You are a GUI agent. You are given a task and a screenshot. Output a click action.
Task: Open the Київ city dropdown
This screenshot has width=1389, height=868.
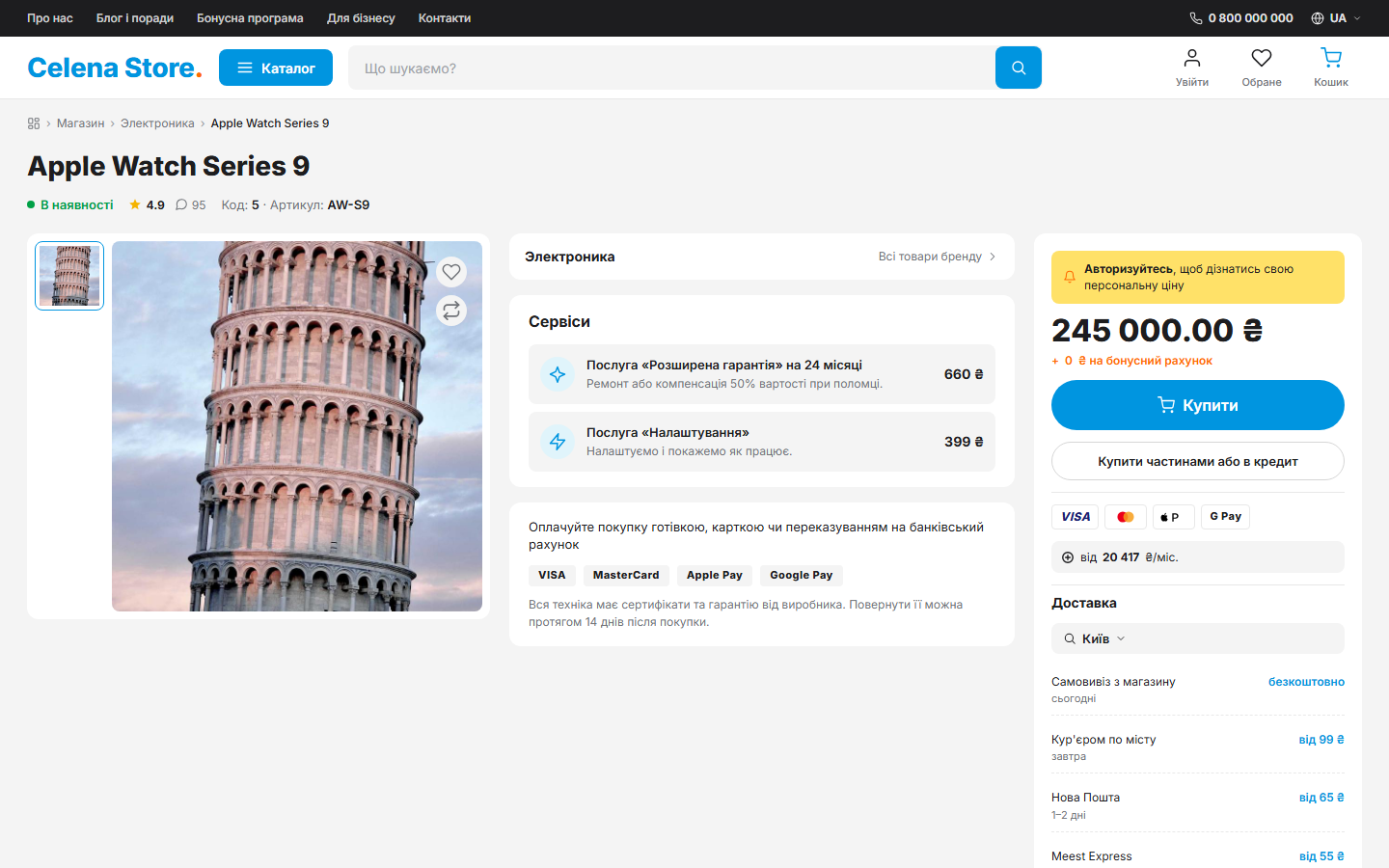point(1198,638)
